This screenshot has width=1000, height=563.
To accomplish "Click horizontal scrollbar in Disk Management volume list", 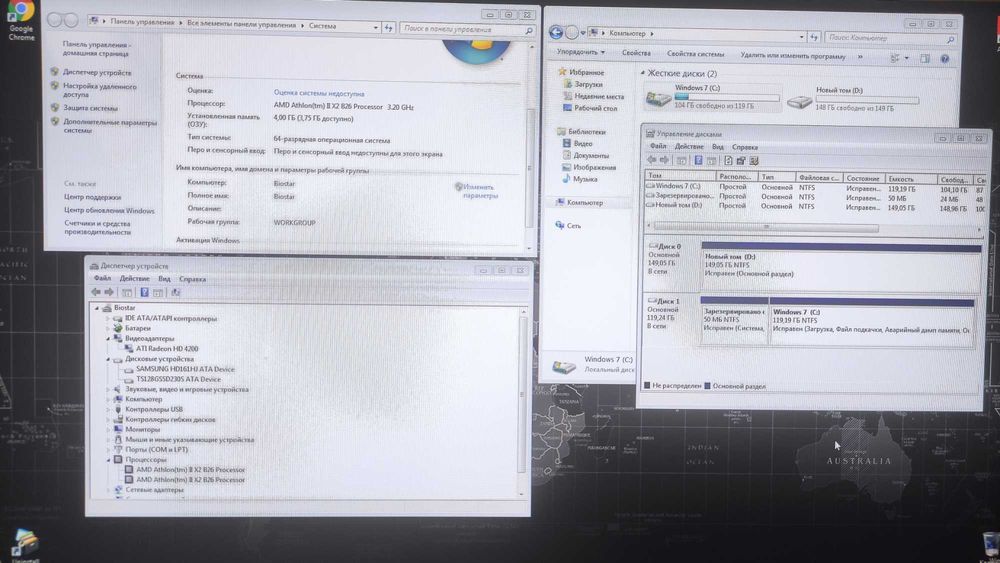I will 765,227.
